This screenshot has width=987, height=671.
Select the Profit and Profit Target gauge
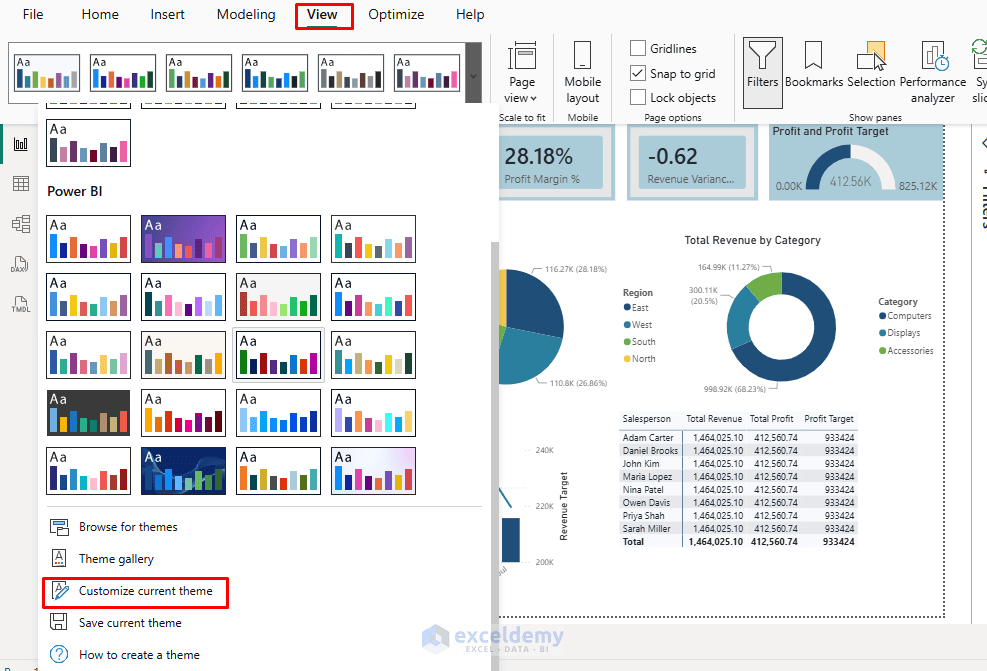[856, 163]
